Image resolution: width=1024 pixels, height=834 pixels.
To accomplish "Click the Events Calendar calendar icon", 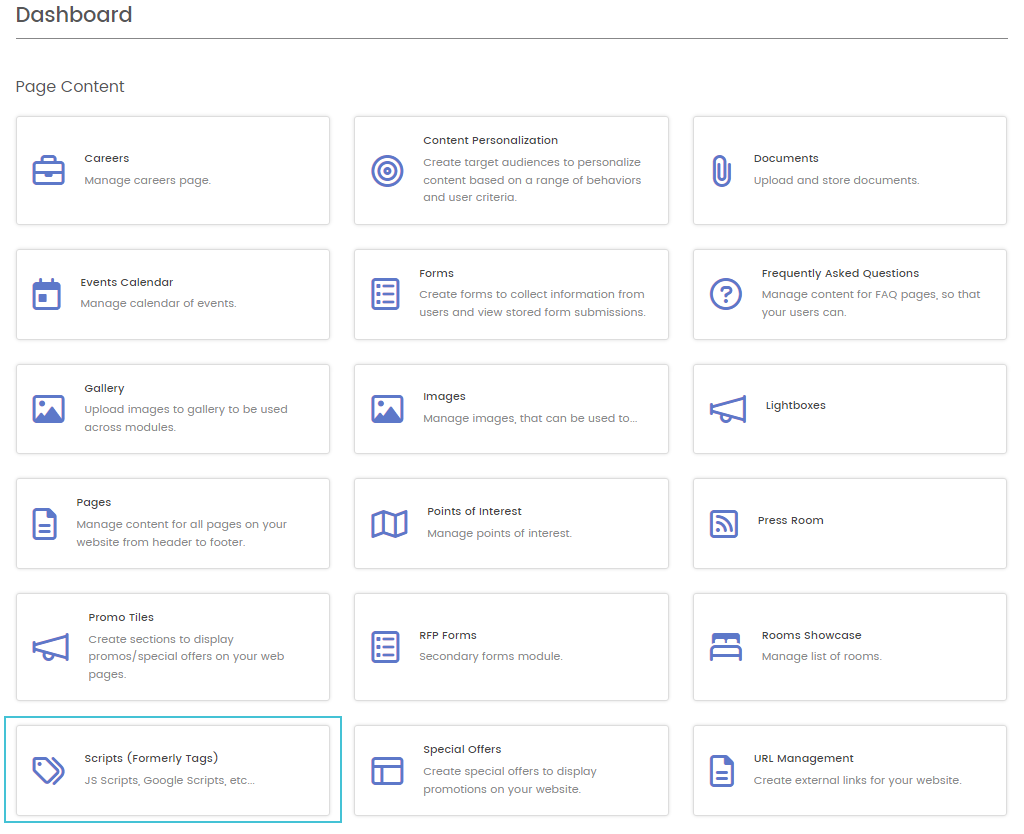I will pos(46,294).
